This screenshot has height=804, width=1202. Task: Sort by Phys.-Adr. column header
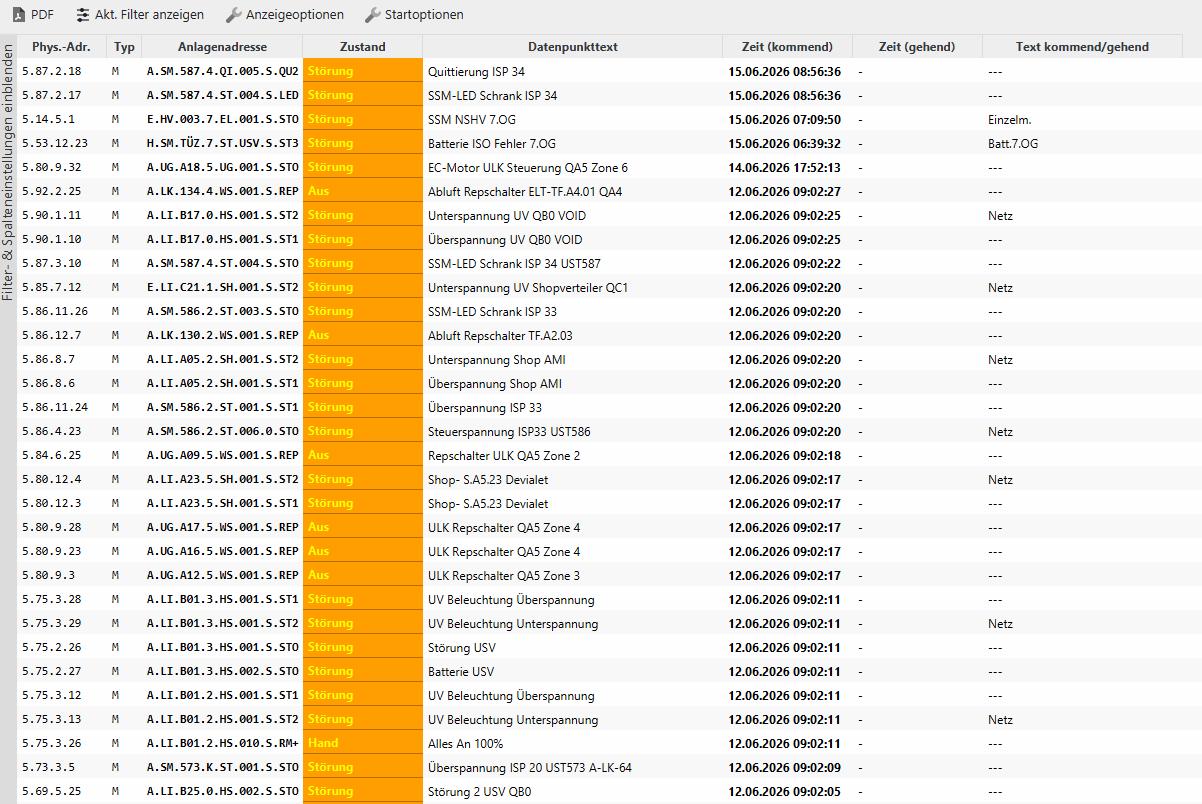click(61, 47)
